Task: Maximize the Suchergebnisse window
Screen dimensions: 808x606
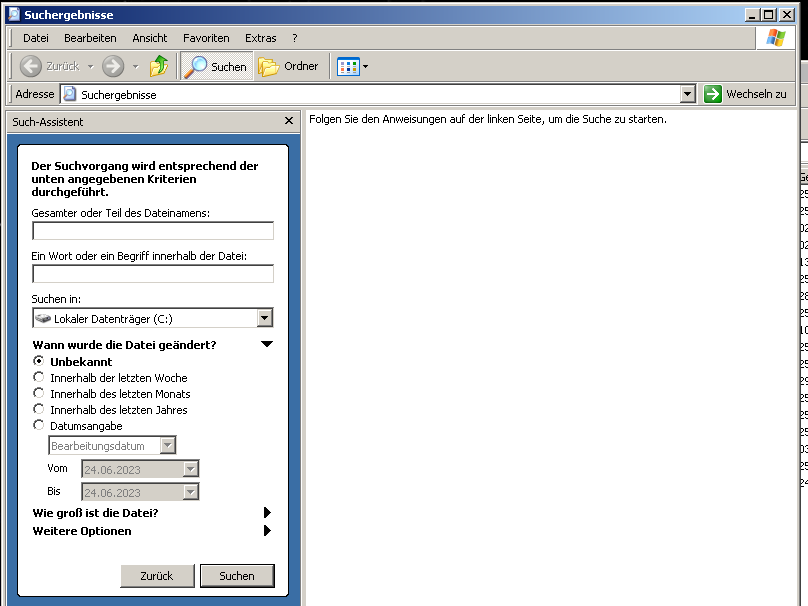Action: [769, 14]
